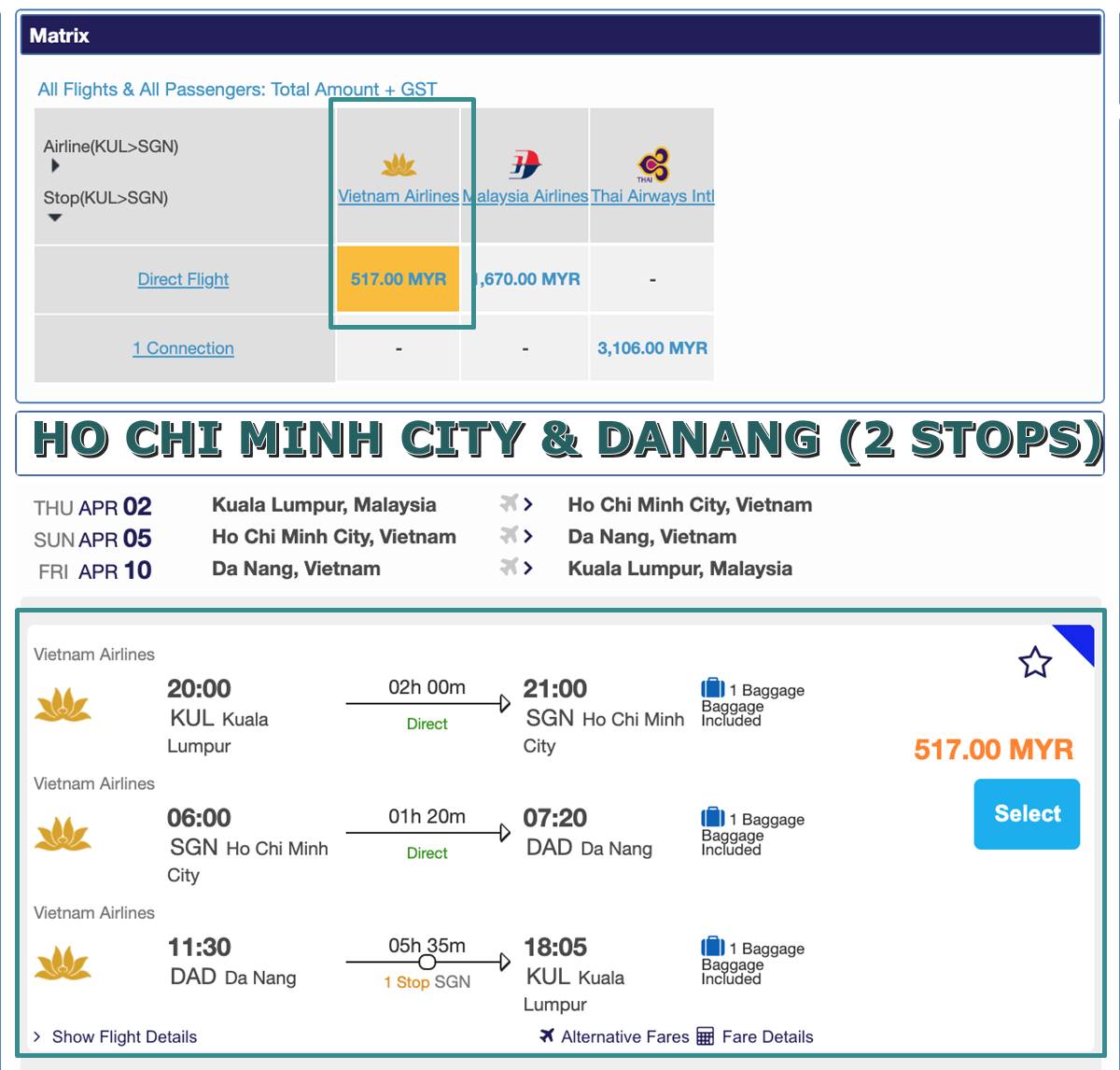Click the FRI APR 10 date

tap(94, 570)
